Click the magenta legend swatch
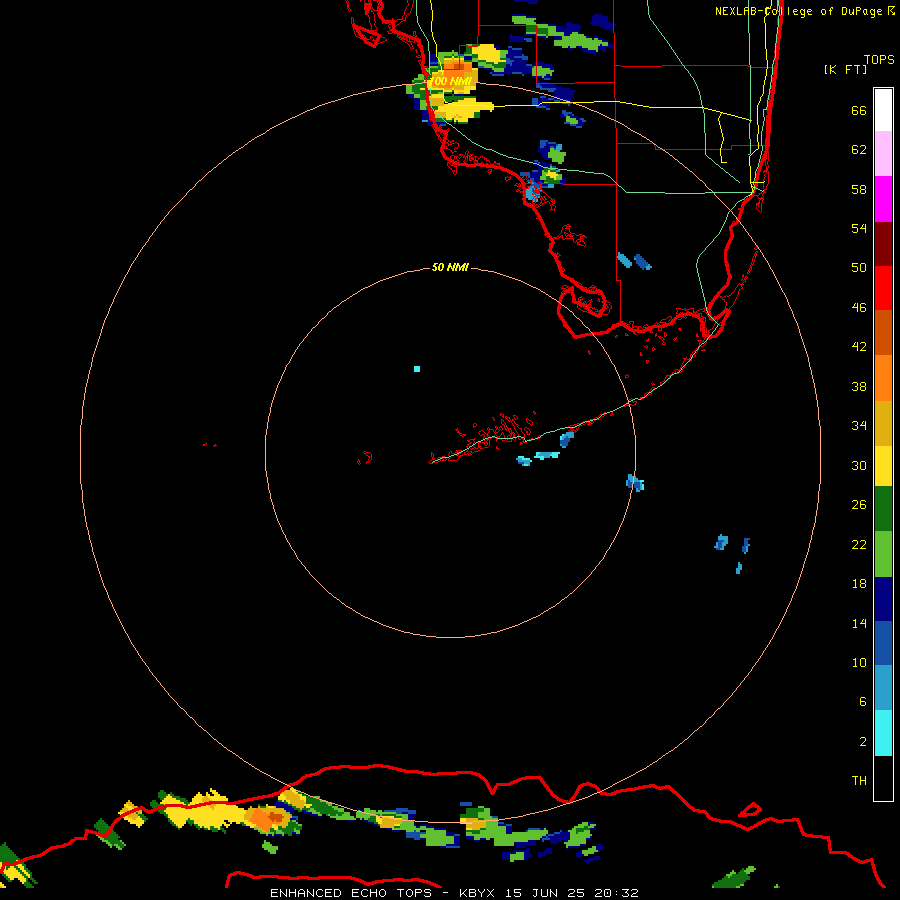Image resolution: width=900 pixels, height=900 pixels. (x=883, y=199)
